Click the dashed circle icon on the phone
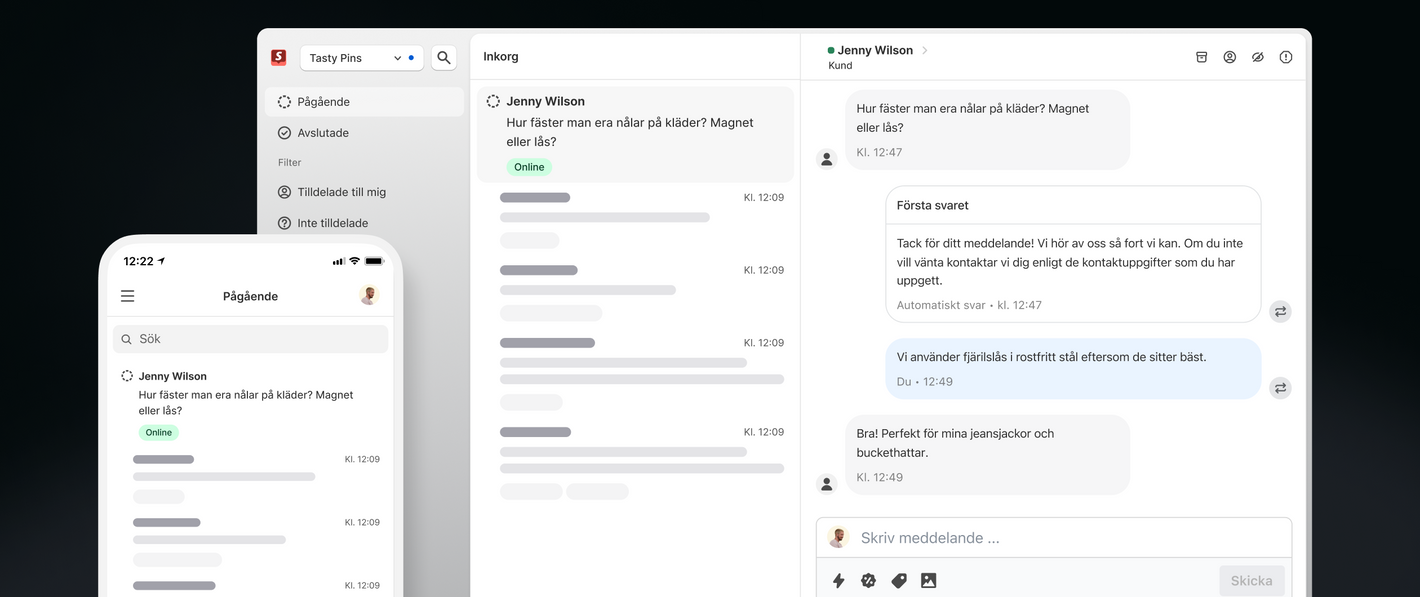Screen dimensions: 1420x597 tap(127, 376)
